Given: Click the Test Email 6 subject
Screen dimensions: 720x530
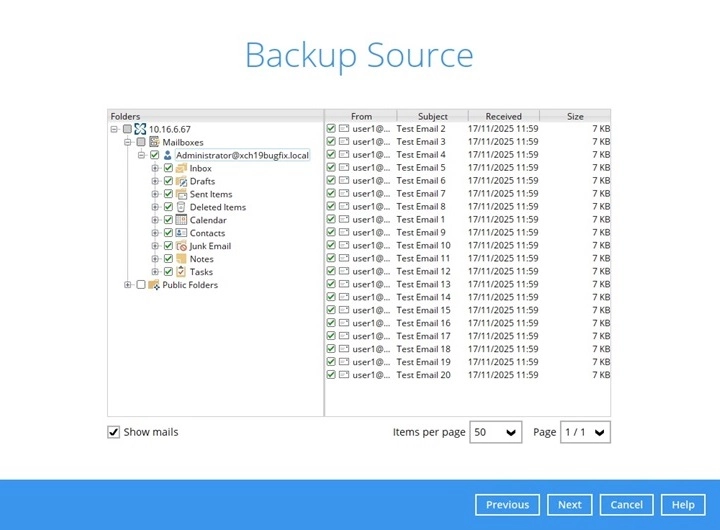Looking at the screenshot, I should 421,180.
